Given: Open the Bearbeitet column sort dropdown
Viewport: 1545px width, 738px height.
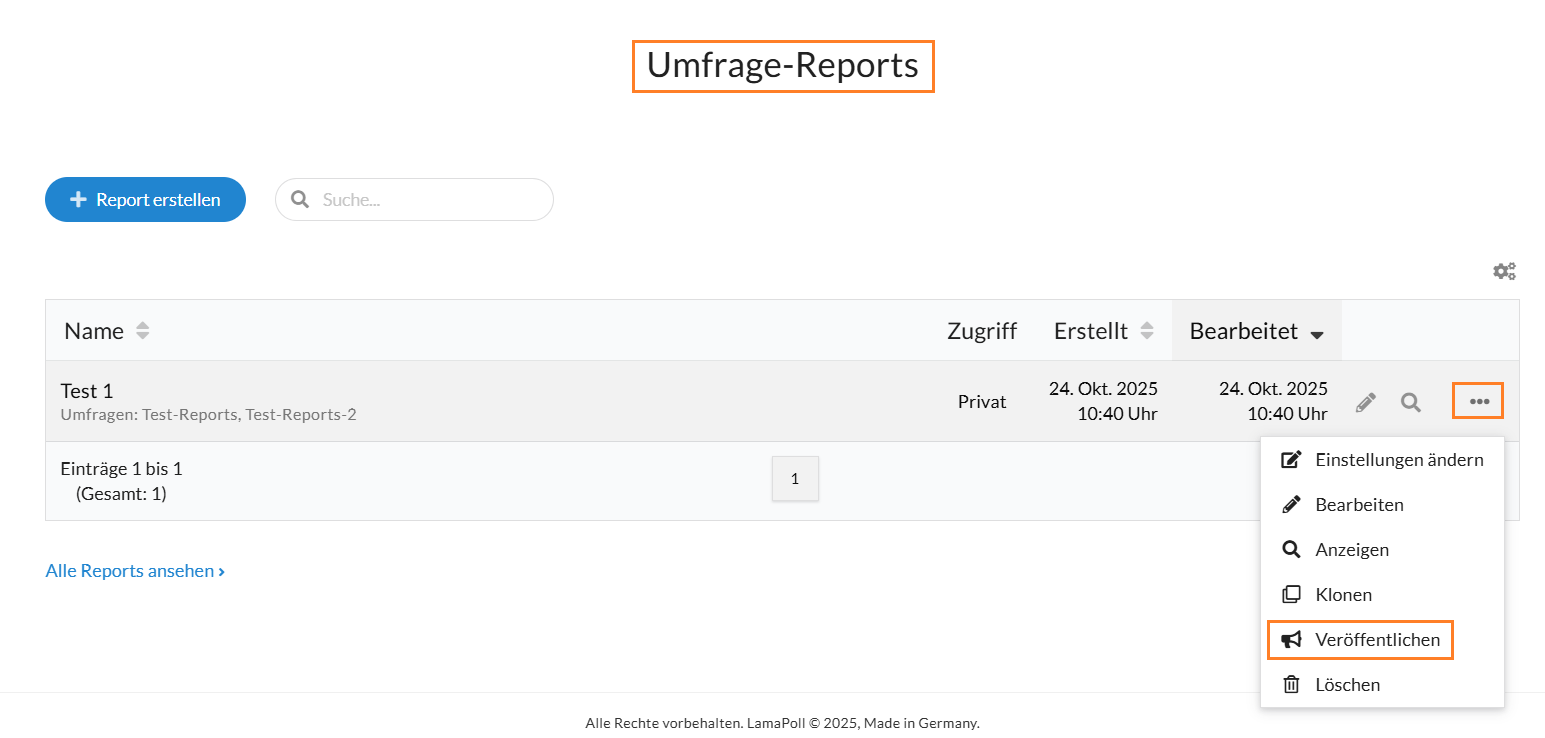Looking at the screenshot, I should click(x=1319, y=332).
